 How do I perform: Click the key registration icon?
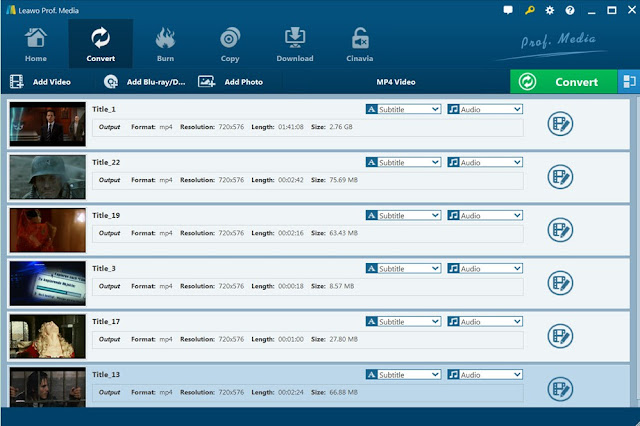(x=529, y=10)
